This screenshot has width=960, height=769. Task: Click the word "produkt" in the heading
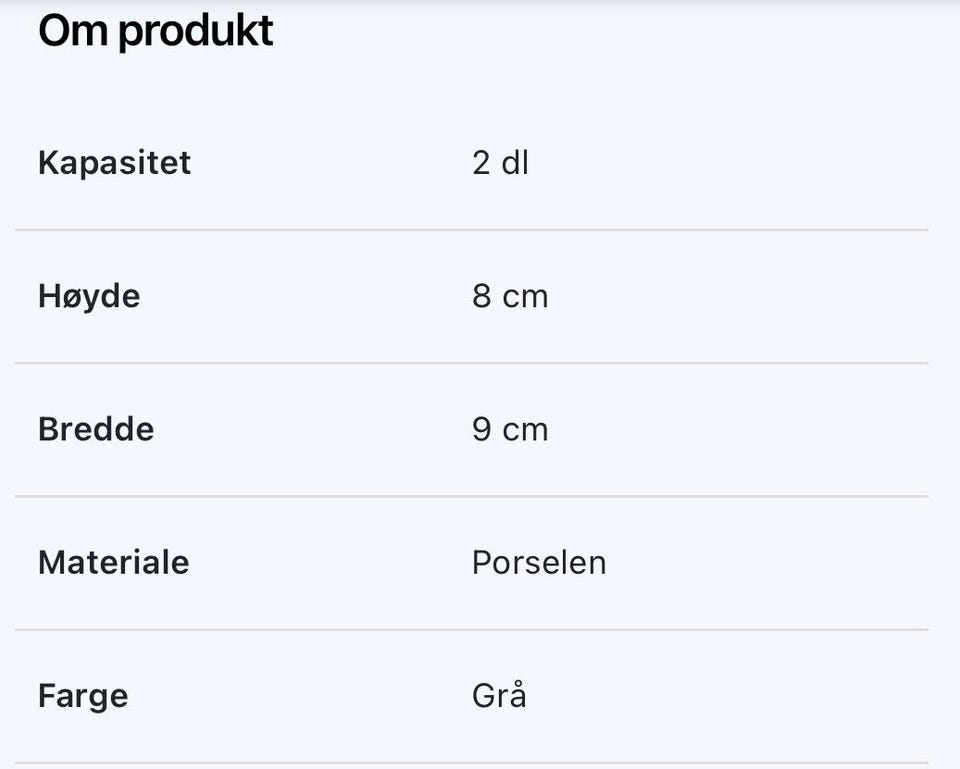(x=196, y=33)
